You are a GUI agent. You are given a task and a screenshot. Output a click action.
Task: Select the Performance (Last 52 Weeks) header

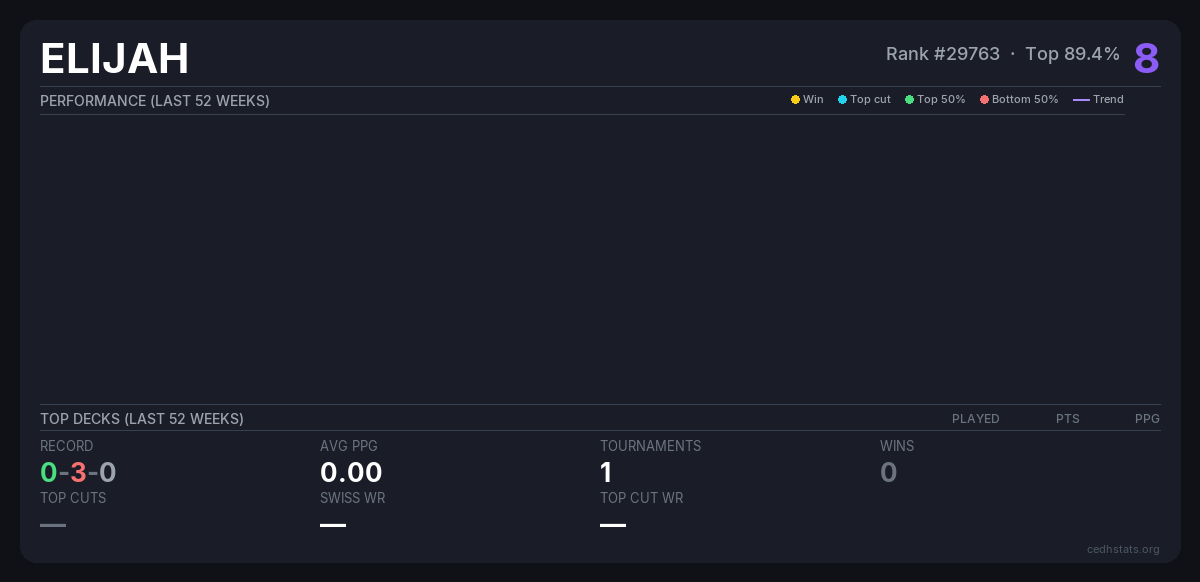155,101
